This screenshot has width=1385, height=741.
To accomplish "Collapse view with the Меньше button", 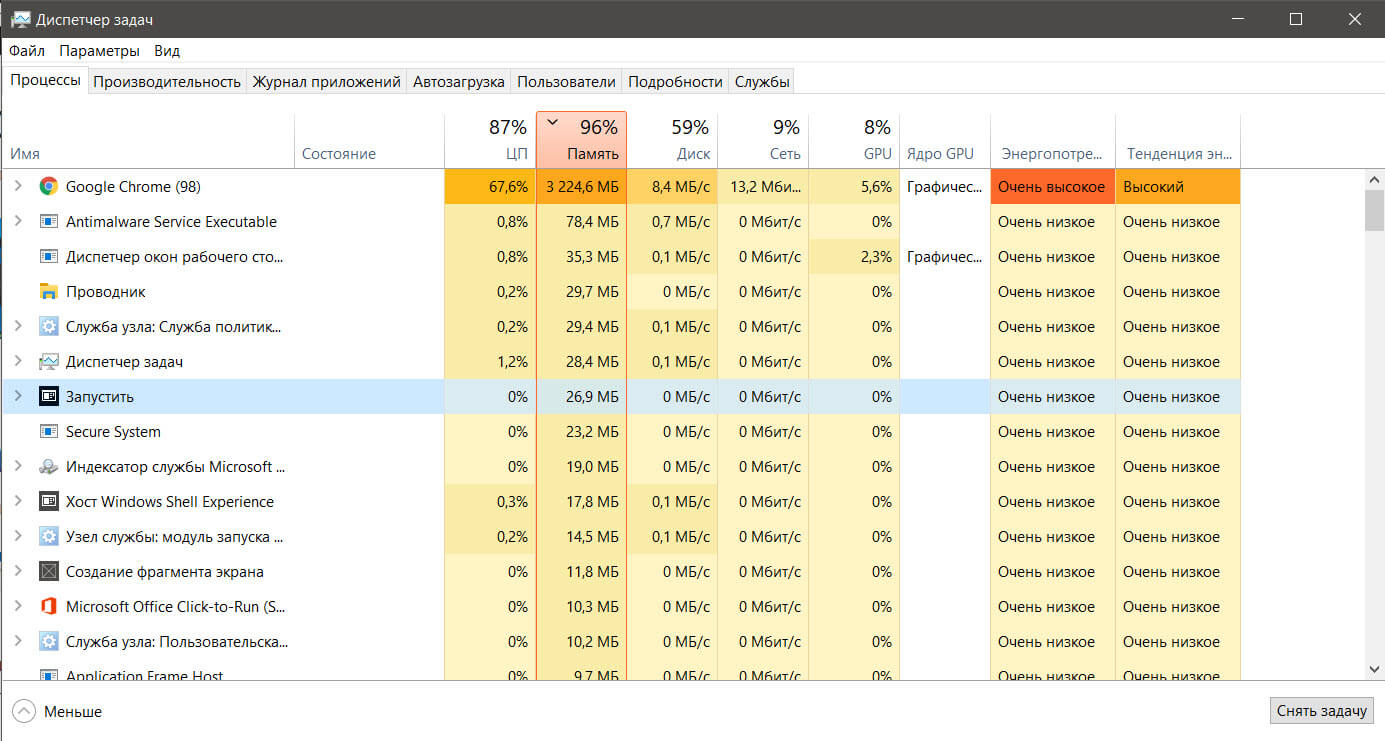I will click(x=57, y=711).
